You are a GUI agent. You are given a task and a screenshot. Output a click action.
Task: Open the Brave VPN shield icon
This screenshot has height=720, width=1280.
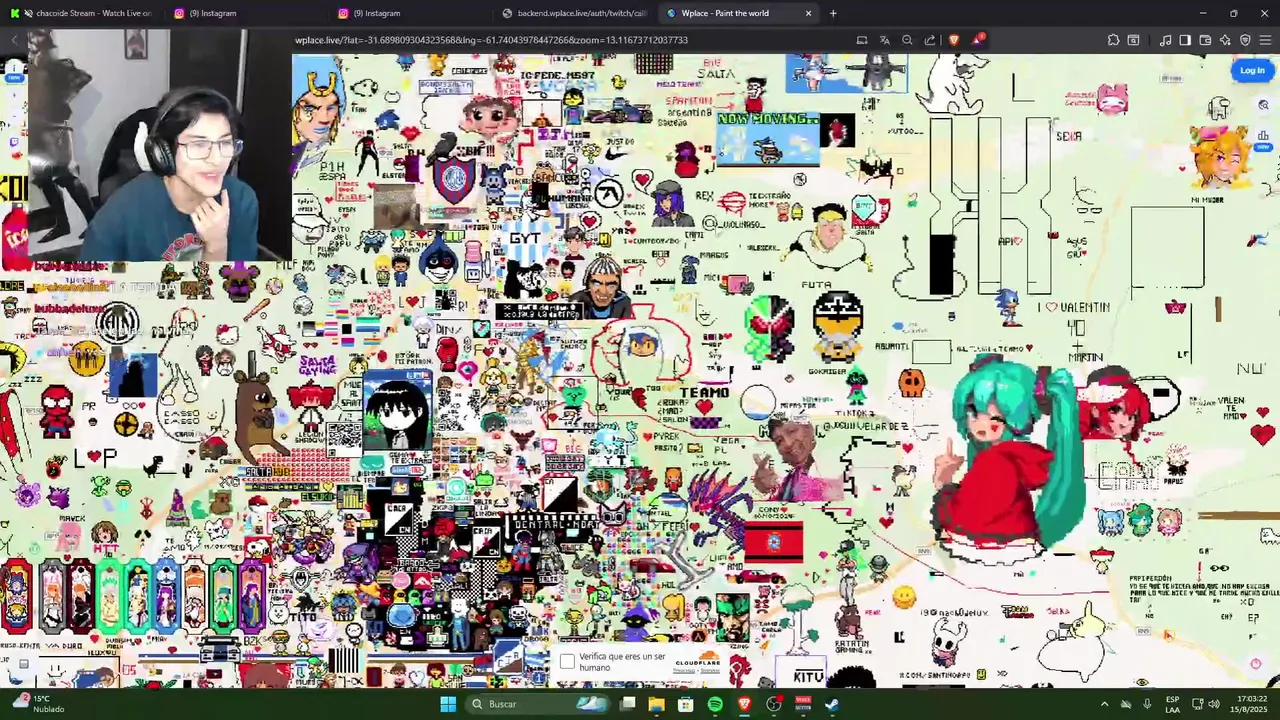pos(1245,40)
